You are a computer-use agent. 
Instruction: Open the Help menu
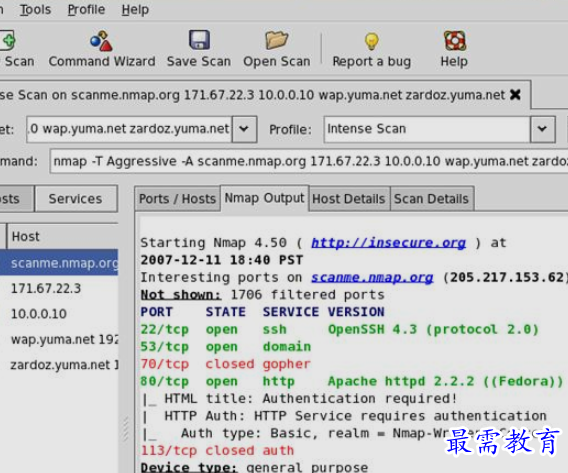135,10
